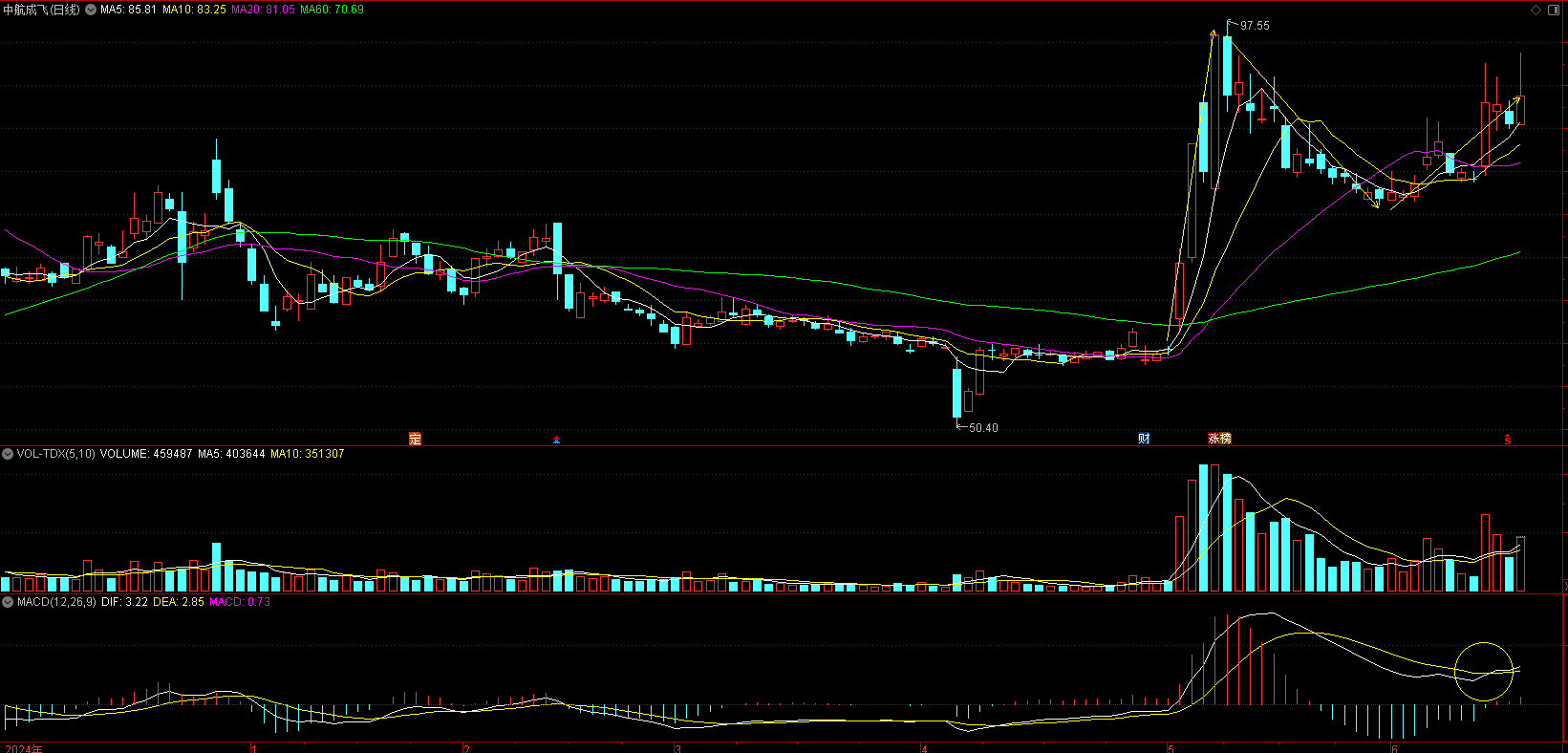Click month 2 marker on time axis
Image resolution: width=1568 pixels, height=753 pixels.
pos(466,748)
